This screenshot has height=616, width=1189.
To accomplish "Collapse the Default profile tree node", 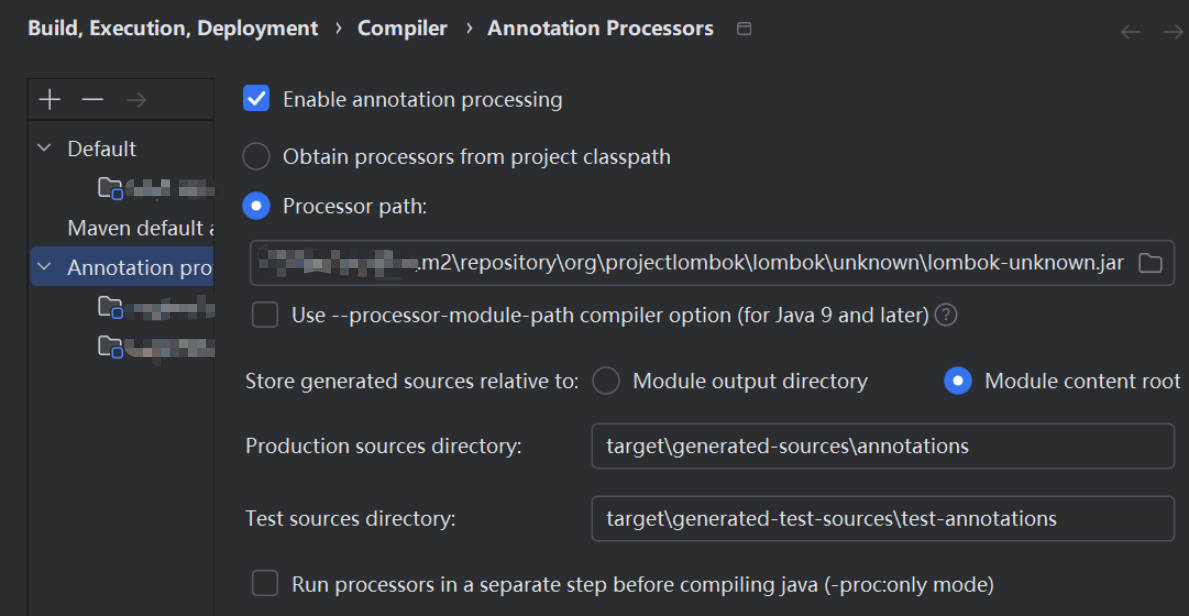I will 44,148.
